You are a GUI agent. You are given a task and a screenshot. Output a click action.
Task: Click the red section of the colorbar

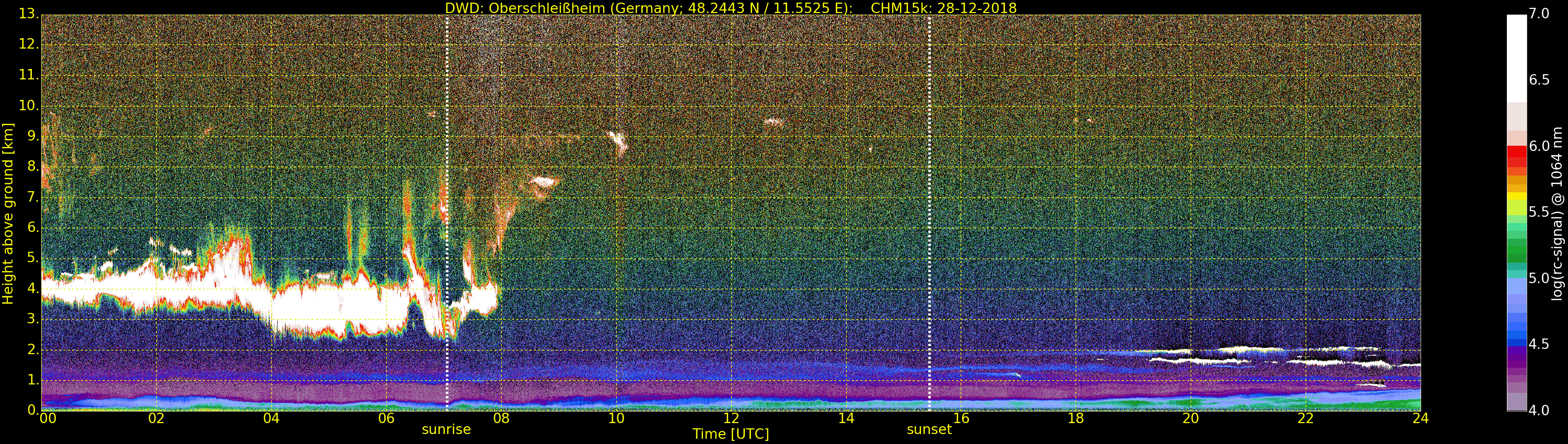1516,157
